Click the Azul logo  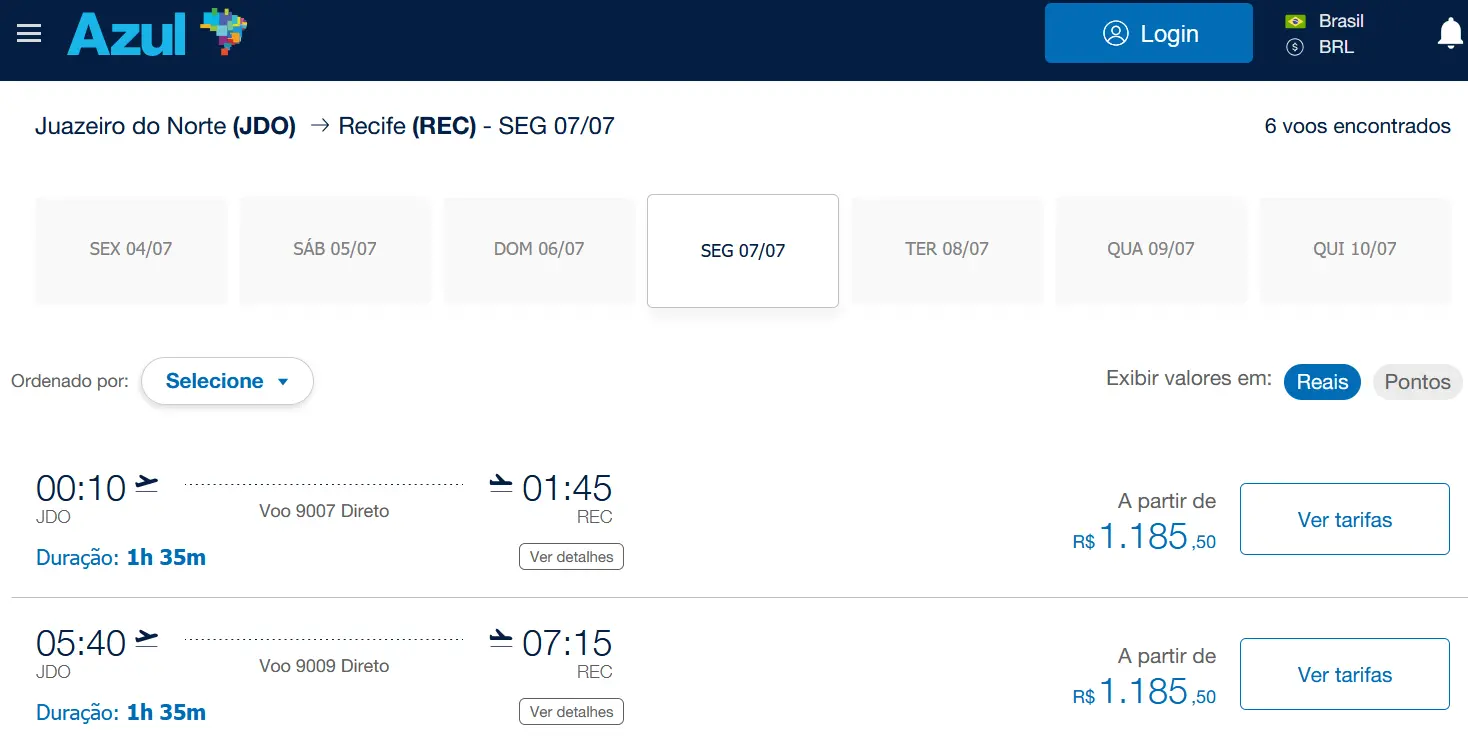tap(156, 33)
